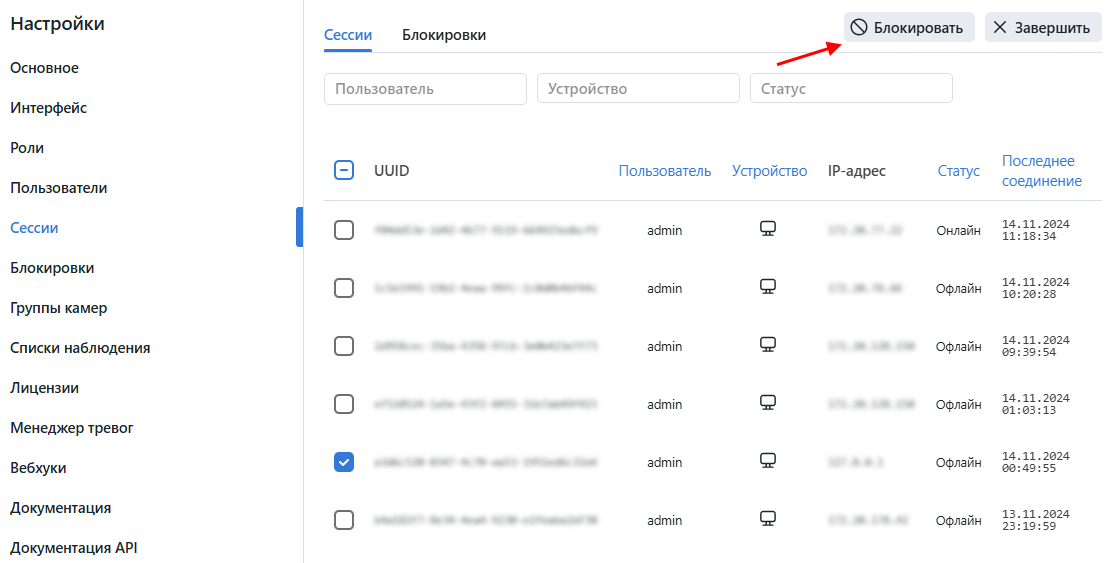Check the checkbox for the 13.11.2024 session
The height and width of the screenshot is (563, 1117).
pyautogui.click(x=343, y=520)
